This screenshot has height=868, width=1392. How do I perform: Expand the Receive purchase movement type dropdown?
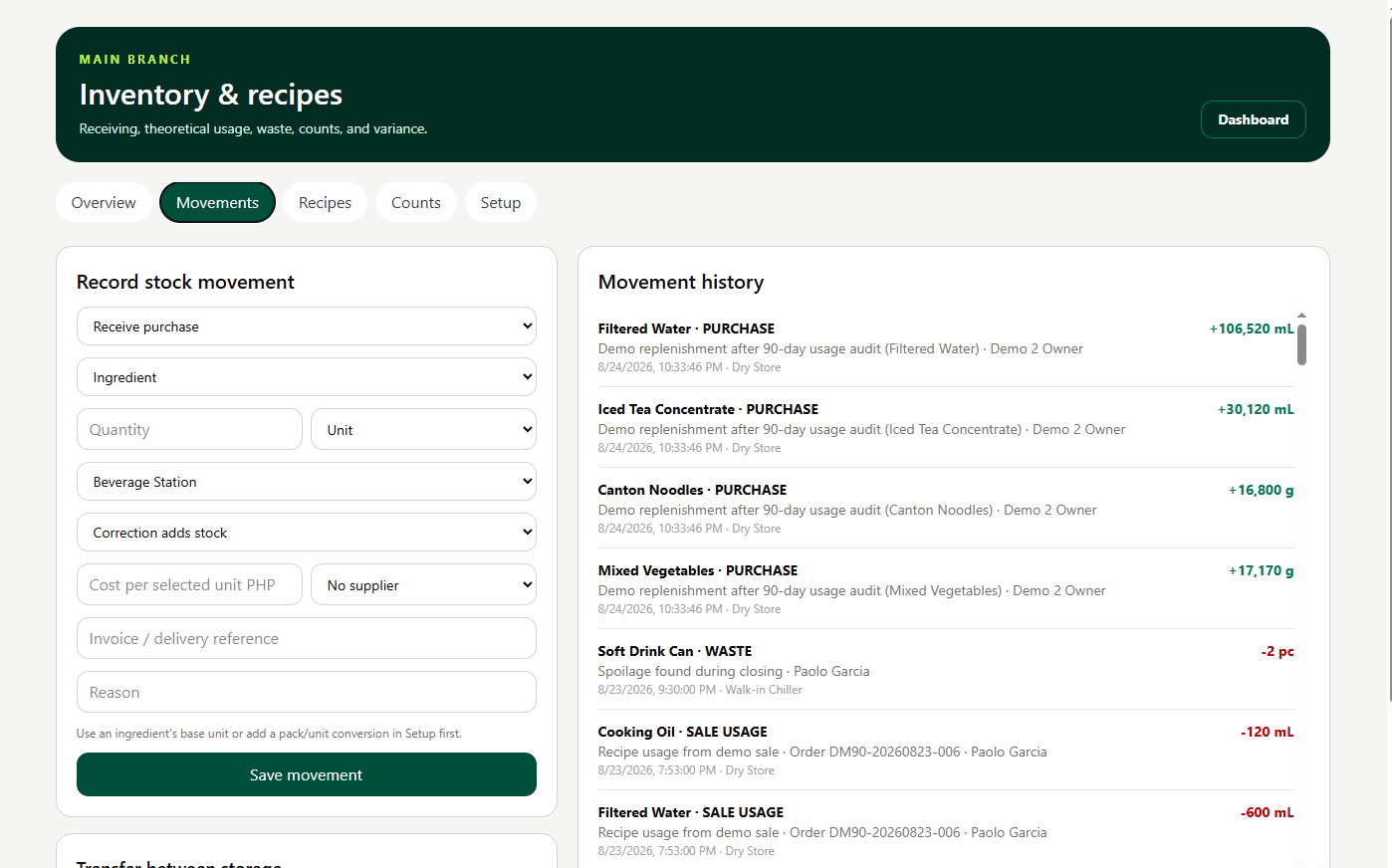click(x=307, y=326)
